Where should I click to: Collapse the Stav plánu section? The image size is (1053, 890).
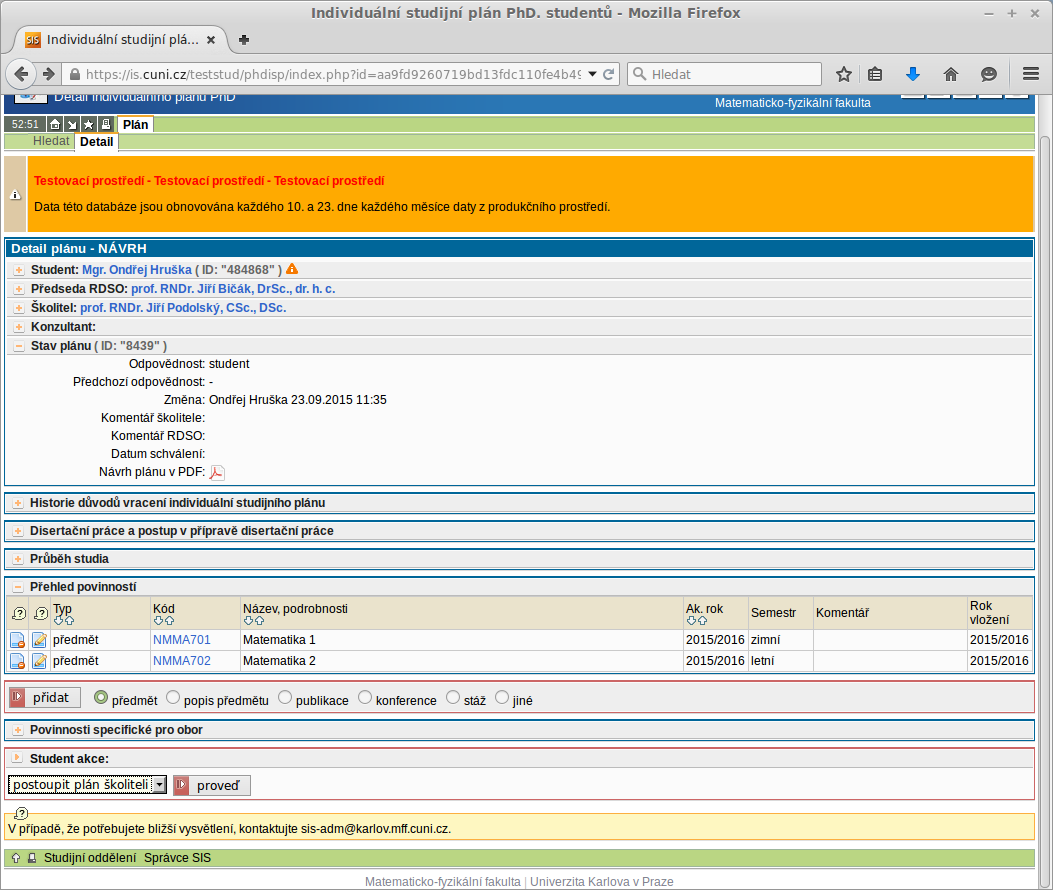(x=19, y=346)
